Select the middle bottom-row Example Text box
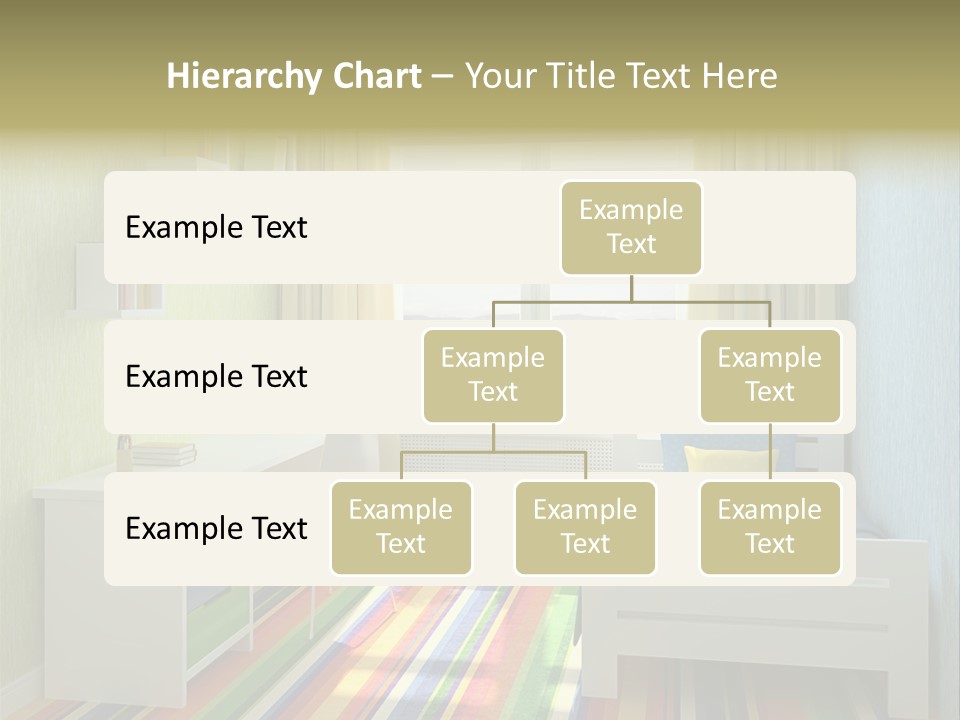The image size is (960, 720). point(585,528)
